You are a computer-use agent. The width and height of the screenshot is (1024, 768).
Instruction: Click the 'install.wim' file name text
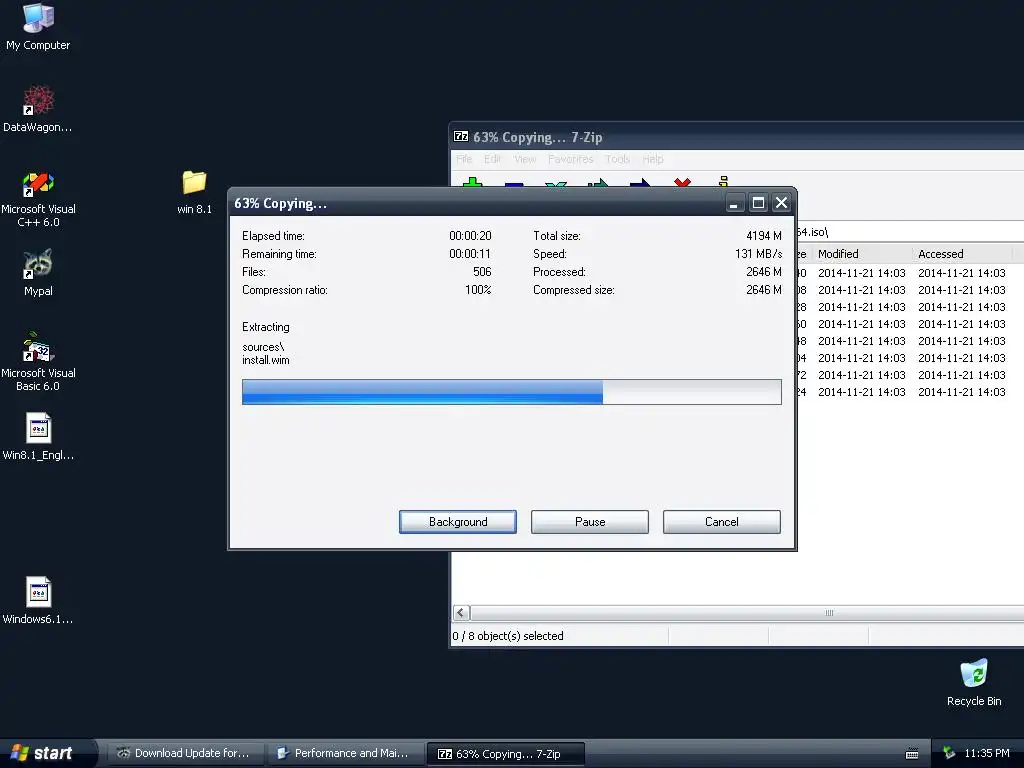(265, 360)
